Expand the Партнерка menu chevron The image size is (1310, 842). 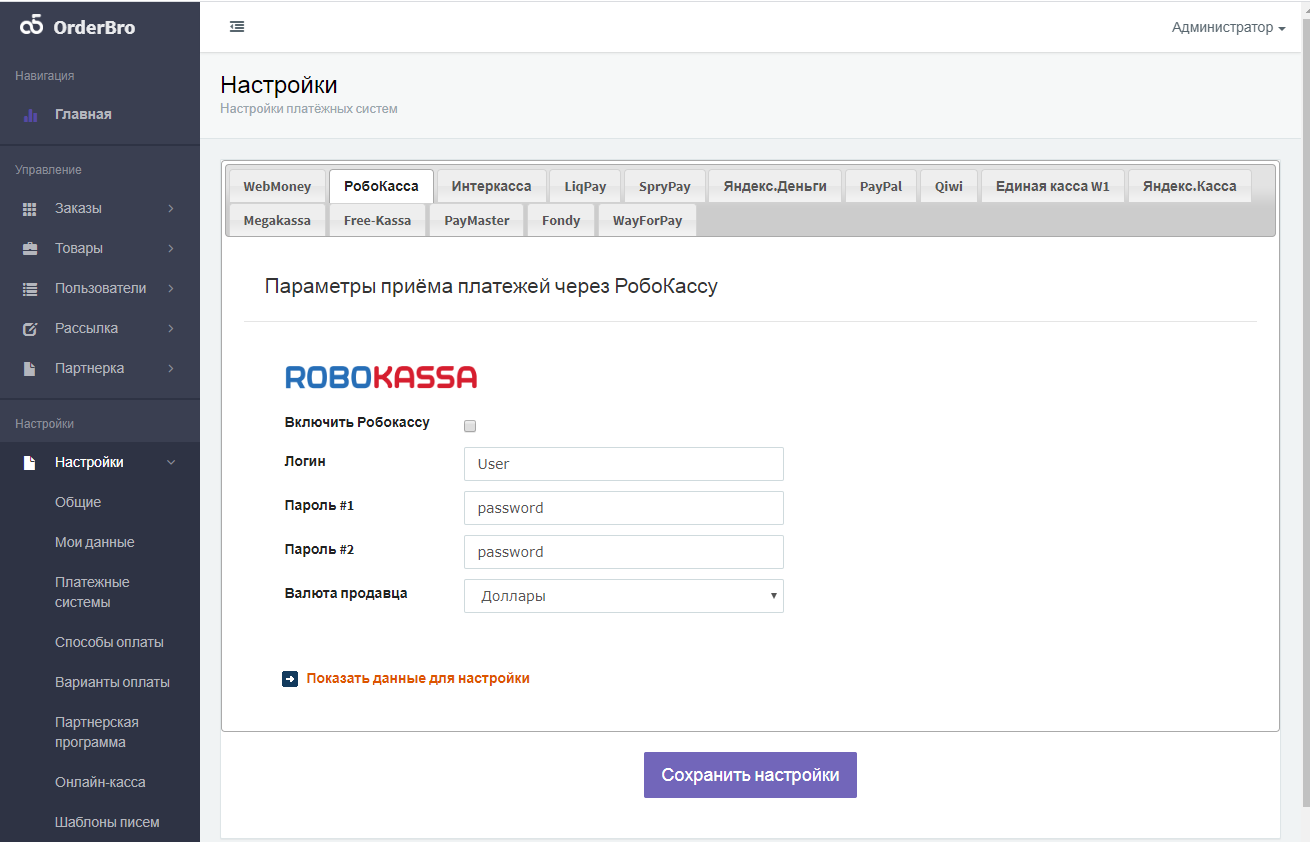click(x=171, y=369)
